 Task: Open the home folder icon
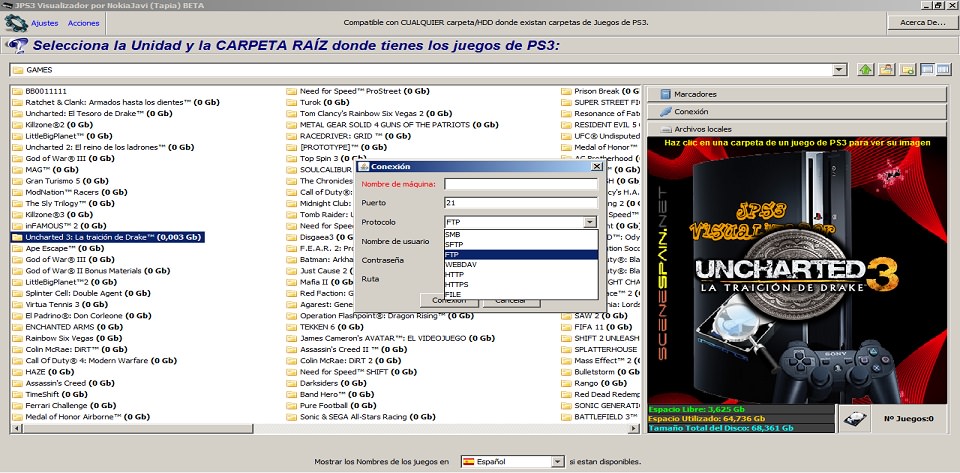point(885,70)
